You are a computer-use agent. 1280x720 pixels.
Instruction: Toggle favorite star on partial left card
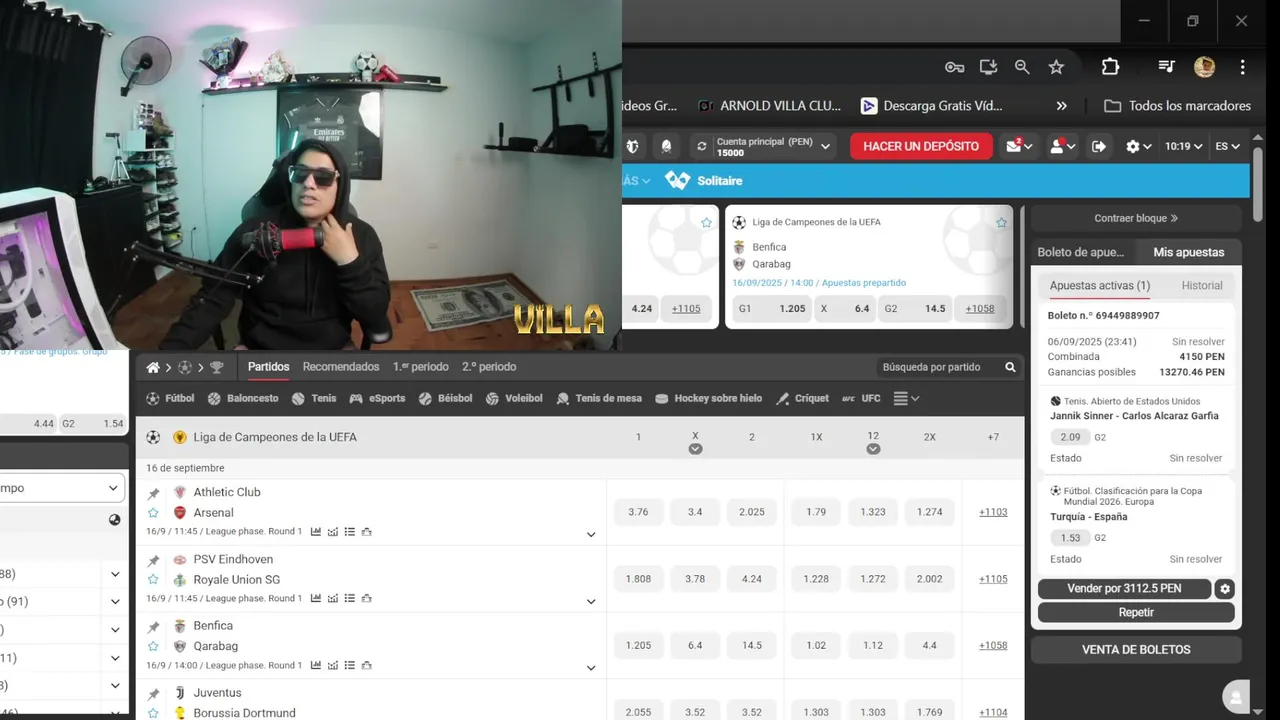click(x=707, y=223)
